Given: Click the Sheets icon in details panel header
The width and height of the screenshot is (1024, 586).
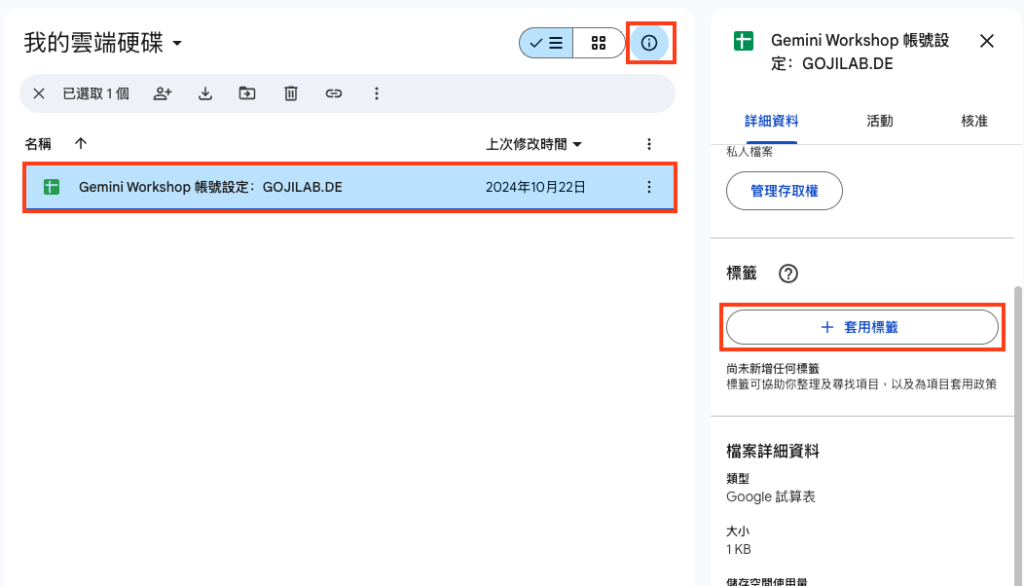Looking at the screenshot, I should pos(743,41).
